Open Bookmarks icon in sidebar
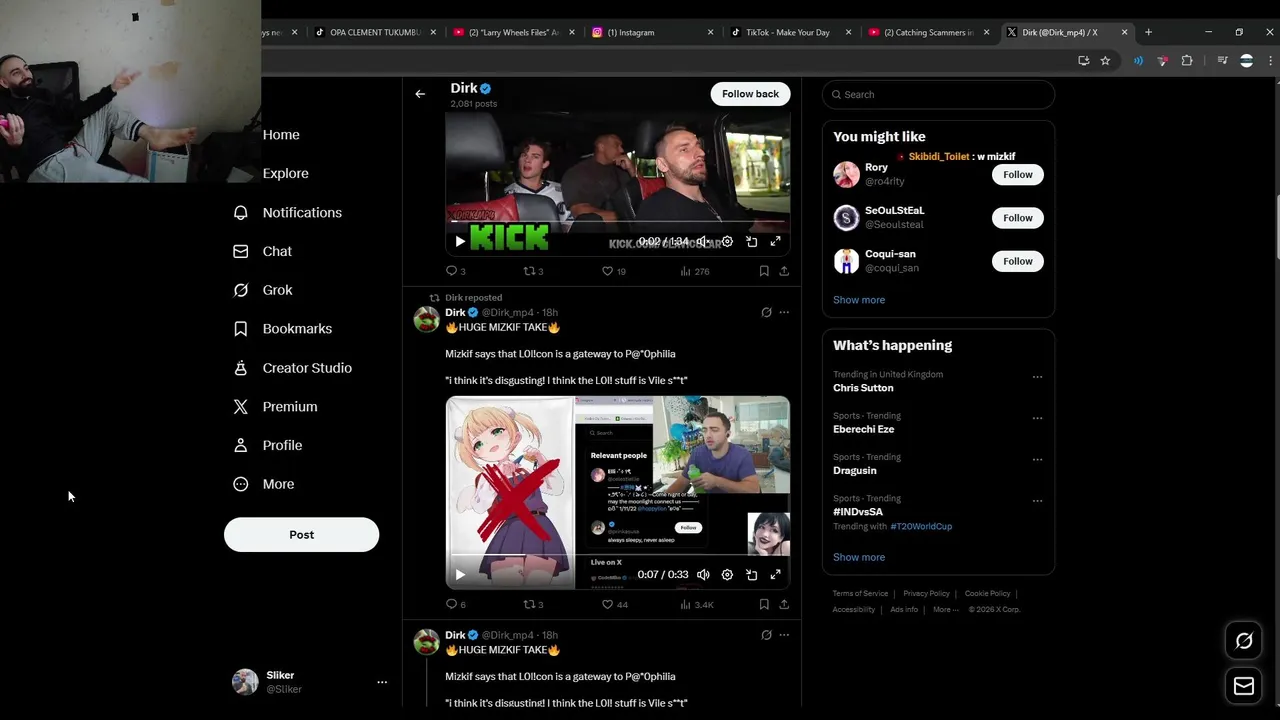Viewport: 1280px width, 720px height. pos(240,329)
